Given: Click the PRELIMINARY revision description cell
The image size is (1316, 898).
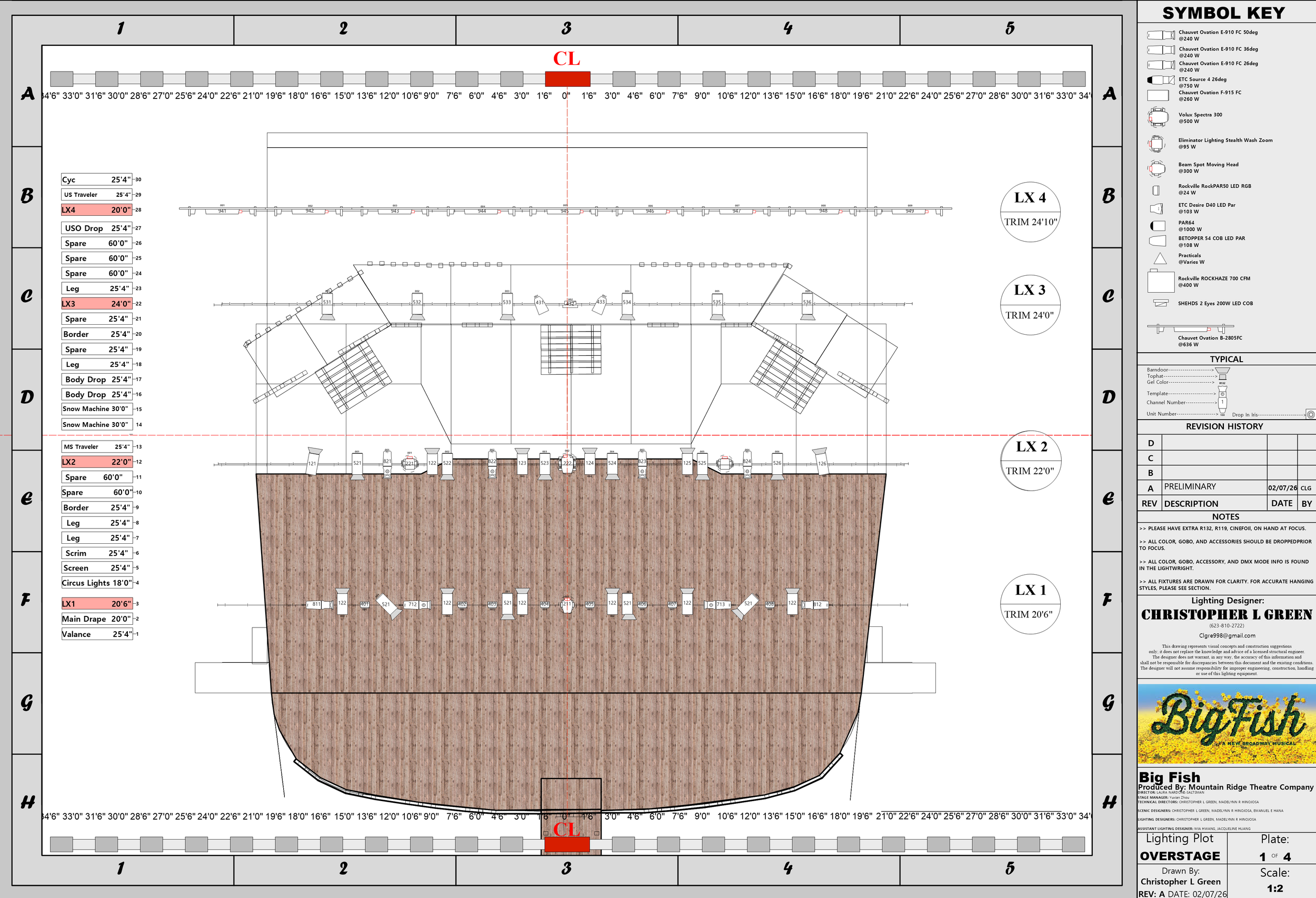Looking at the screenshot, I should pos(1214,487).
